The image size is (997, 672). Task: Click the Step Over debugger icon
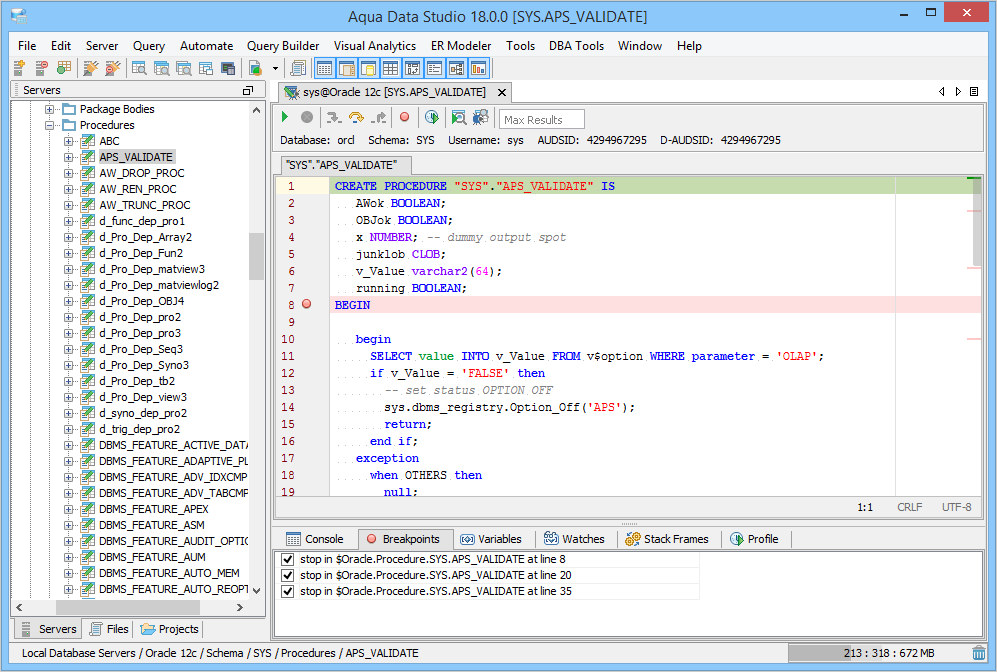coord(355,118)
